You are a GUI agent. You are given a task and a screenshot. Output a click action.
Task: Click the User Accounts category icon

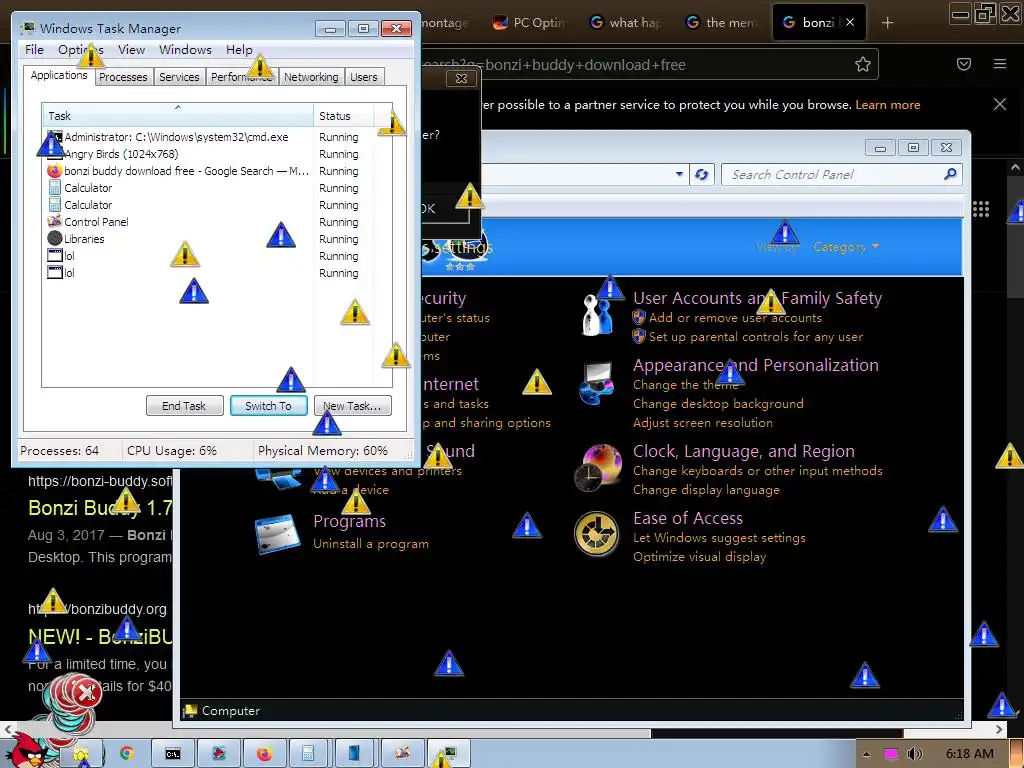click(599, 315)
